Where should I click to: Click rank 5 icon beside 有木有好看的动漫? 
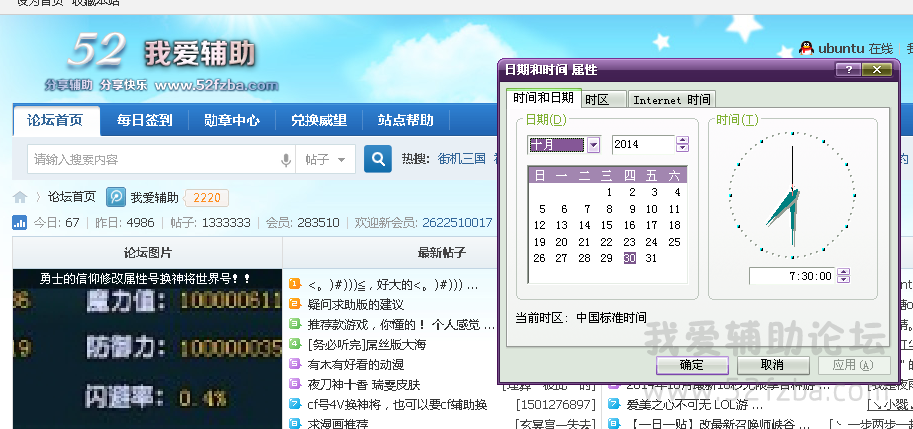[295, 364]
